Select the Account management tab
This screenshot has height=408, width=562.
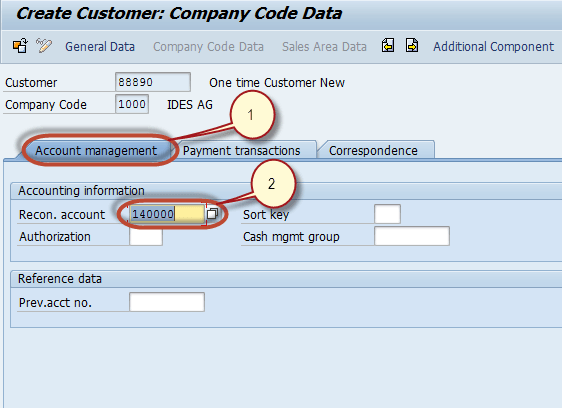point(96,151)
